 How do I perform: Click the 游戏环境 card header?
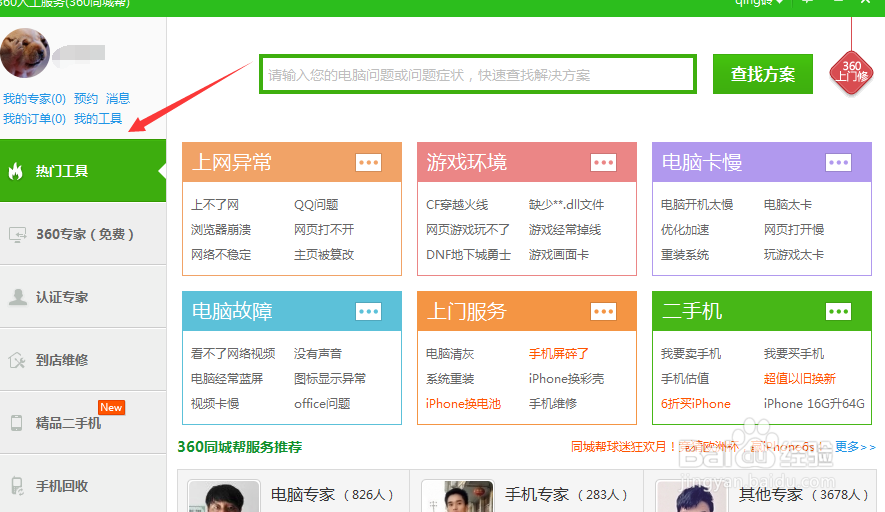tap(527, 162)
